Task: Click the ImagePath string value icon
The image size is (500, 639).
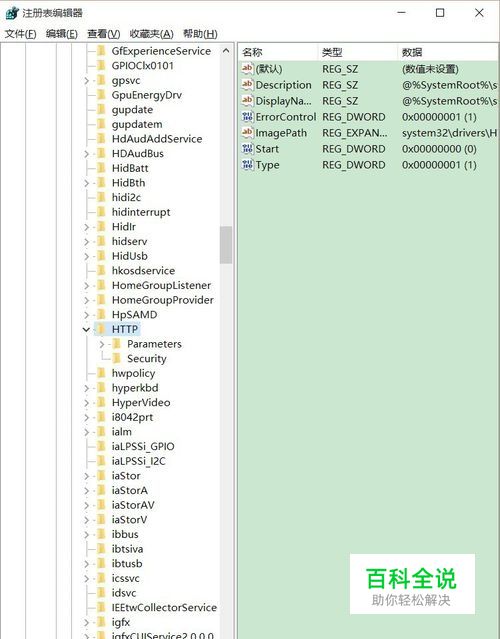Action: 247,132
